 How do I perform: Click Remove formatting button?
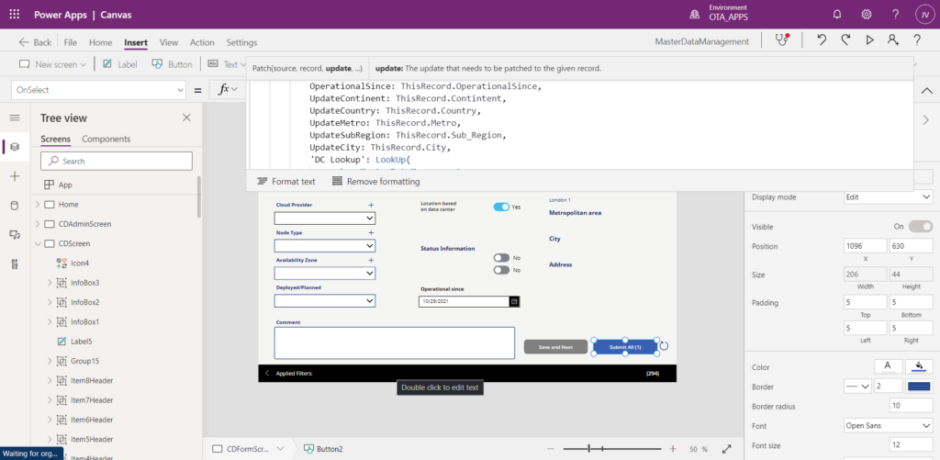pyautogui.click(x=376, y=181)
